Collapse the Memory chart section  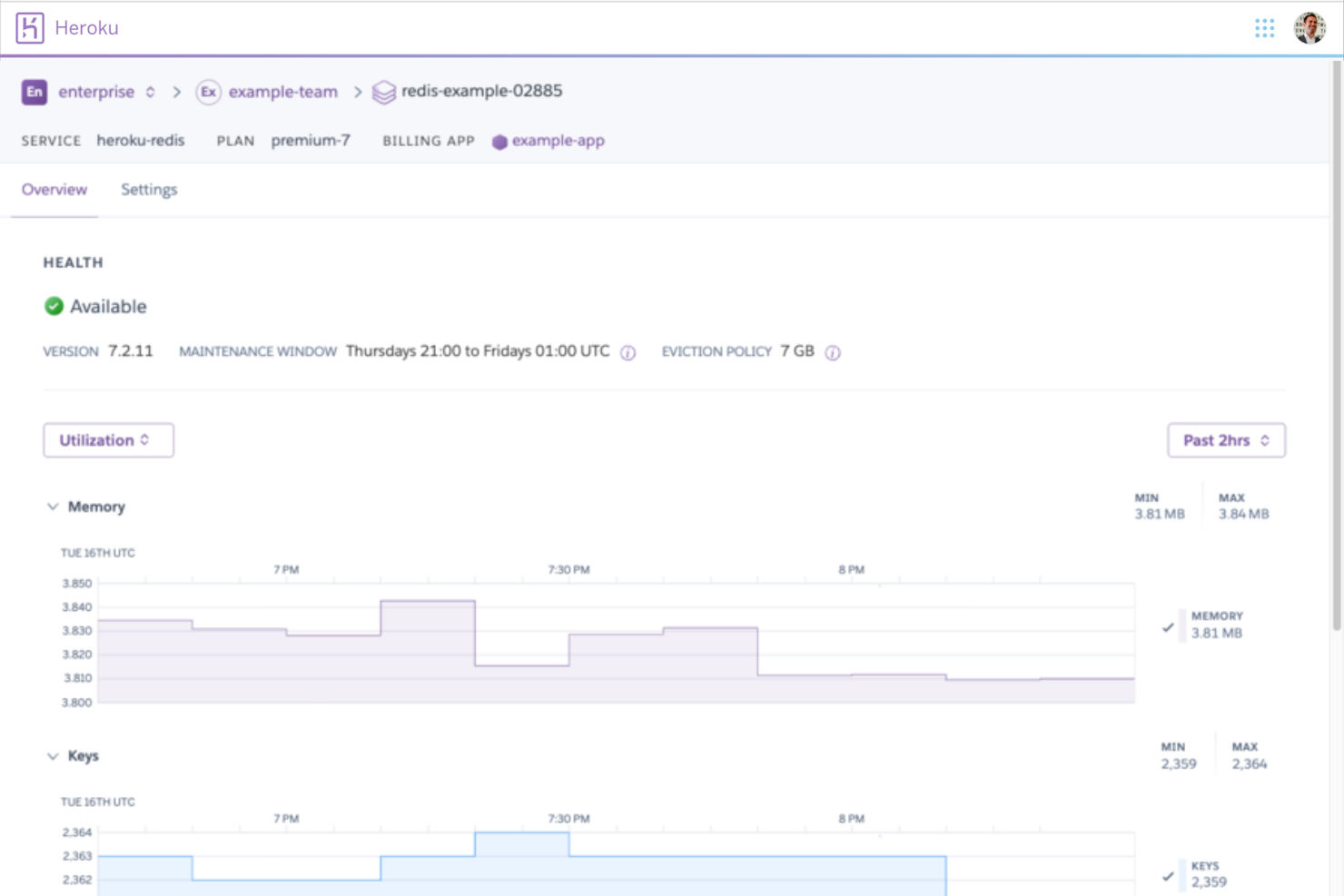[53, 507]
